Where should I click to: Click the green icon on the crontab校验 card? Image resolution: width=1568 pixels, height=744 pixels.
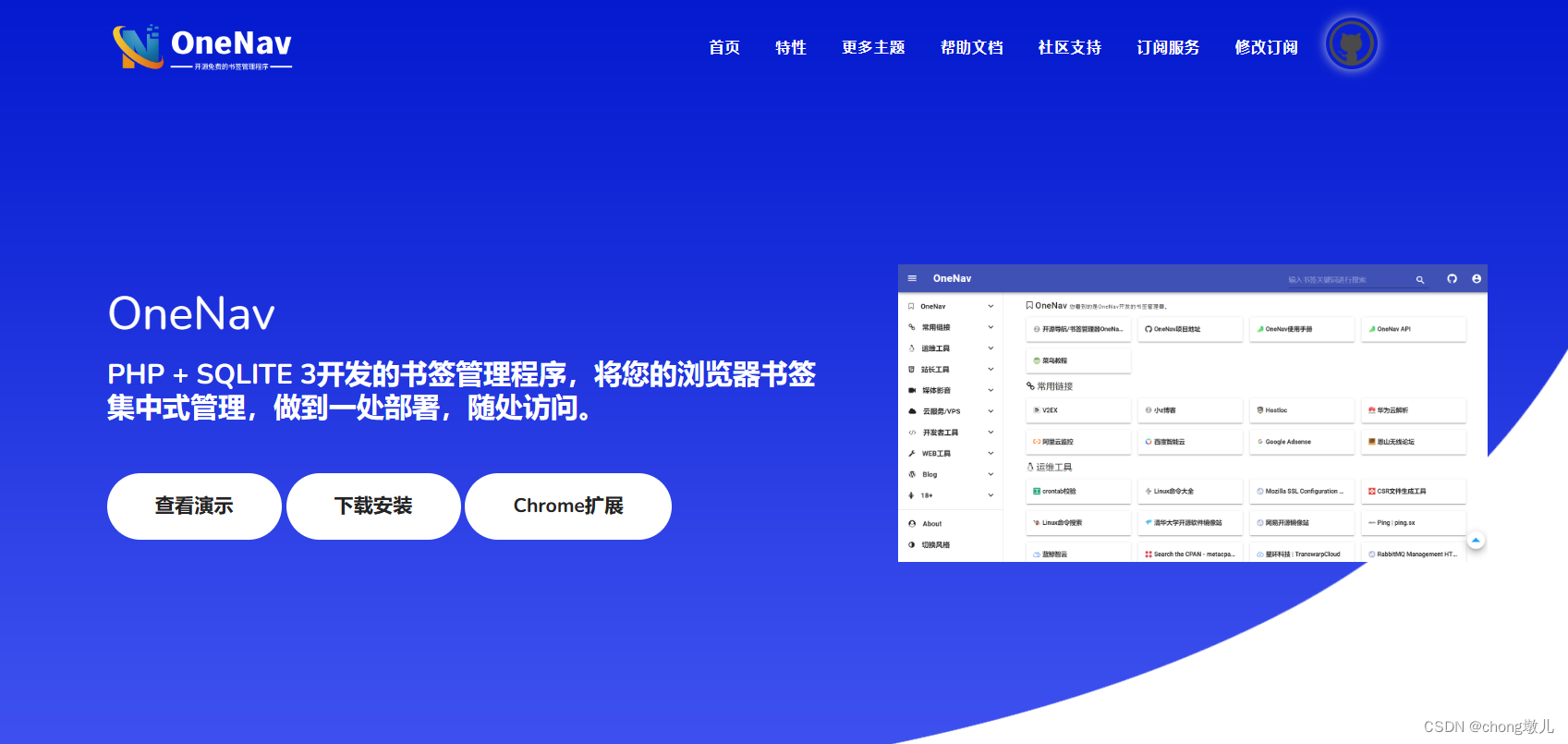1037,492
